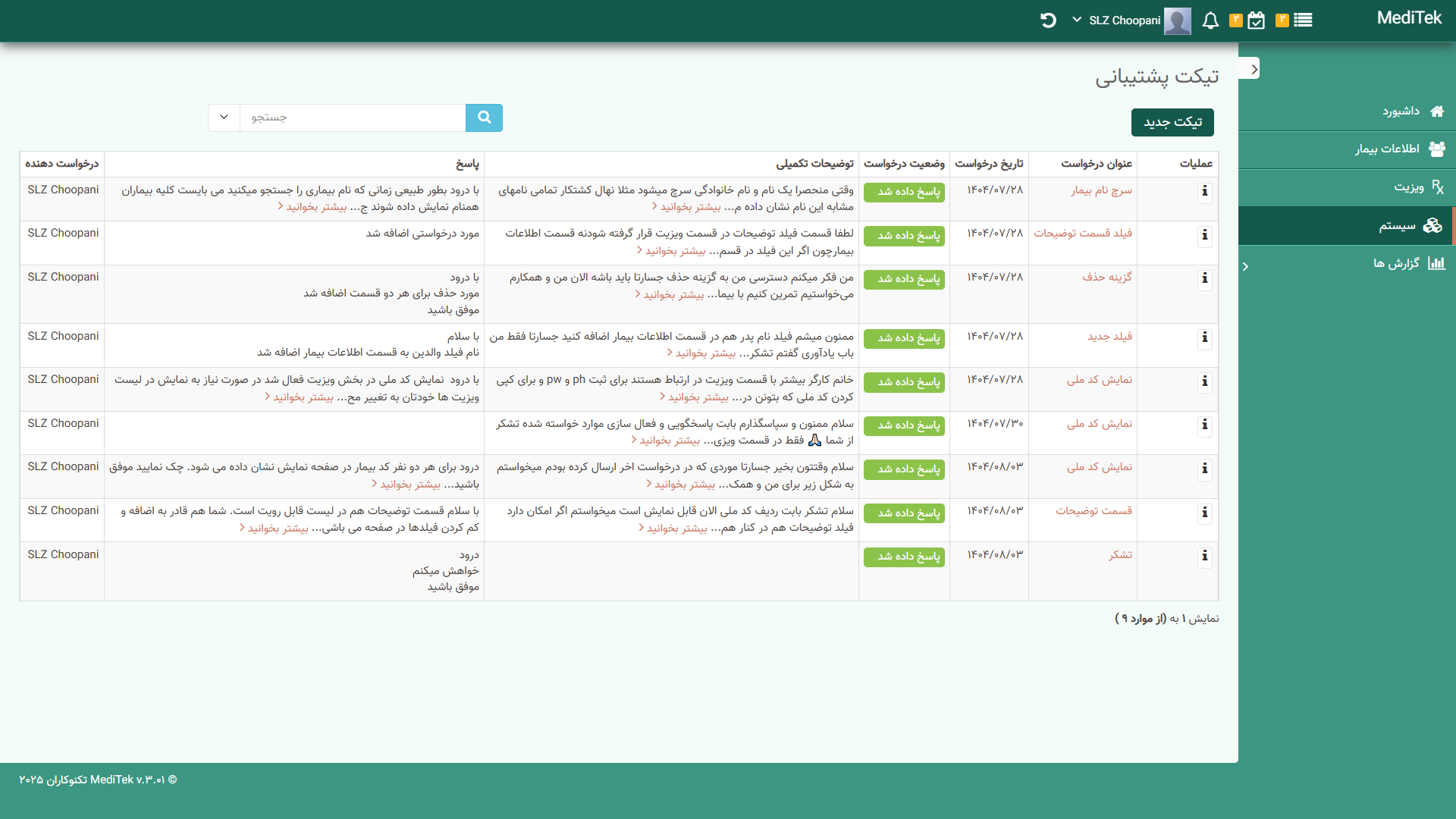Click the تیکت جدید button

[1172, 122]
